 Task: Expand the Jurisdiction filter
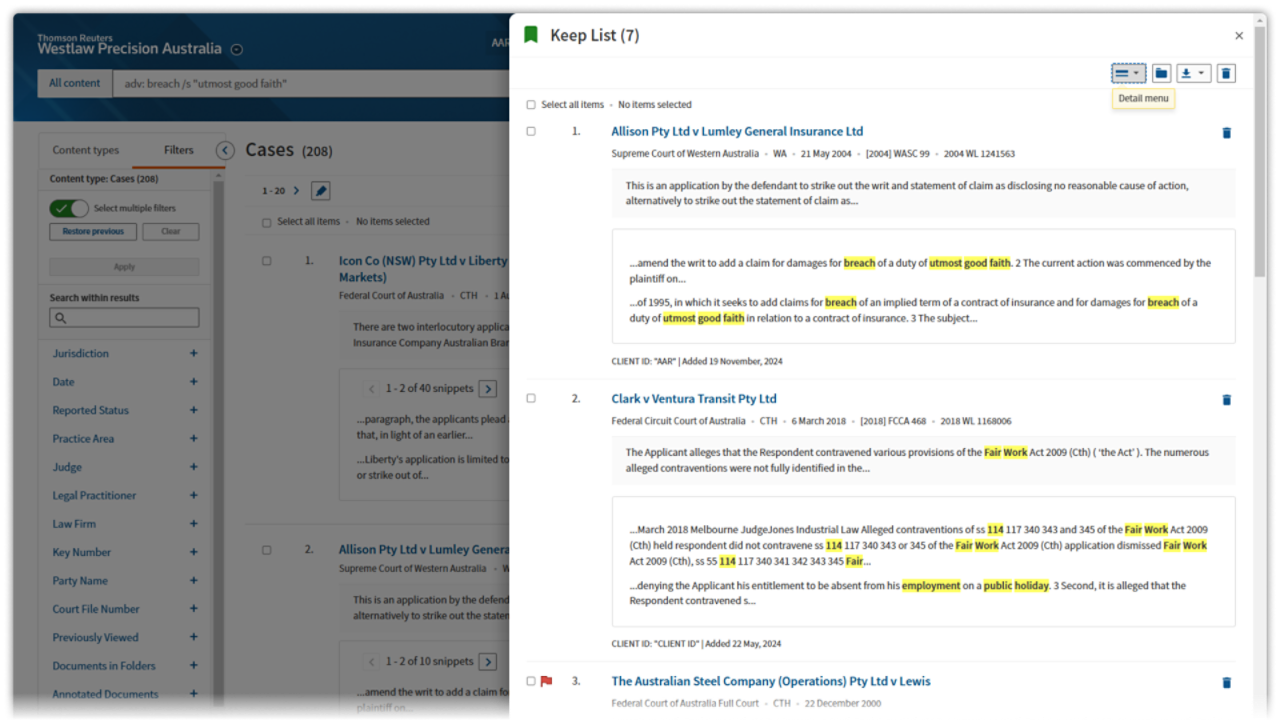point(193,353)
